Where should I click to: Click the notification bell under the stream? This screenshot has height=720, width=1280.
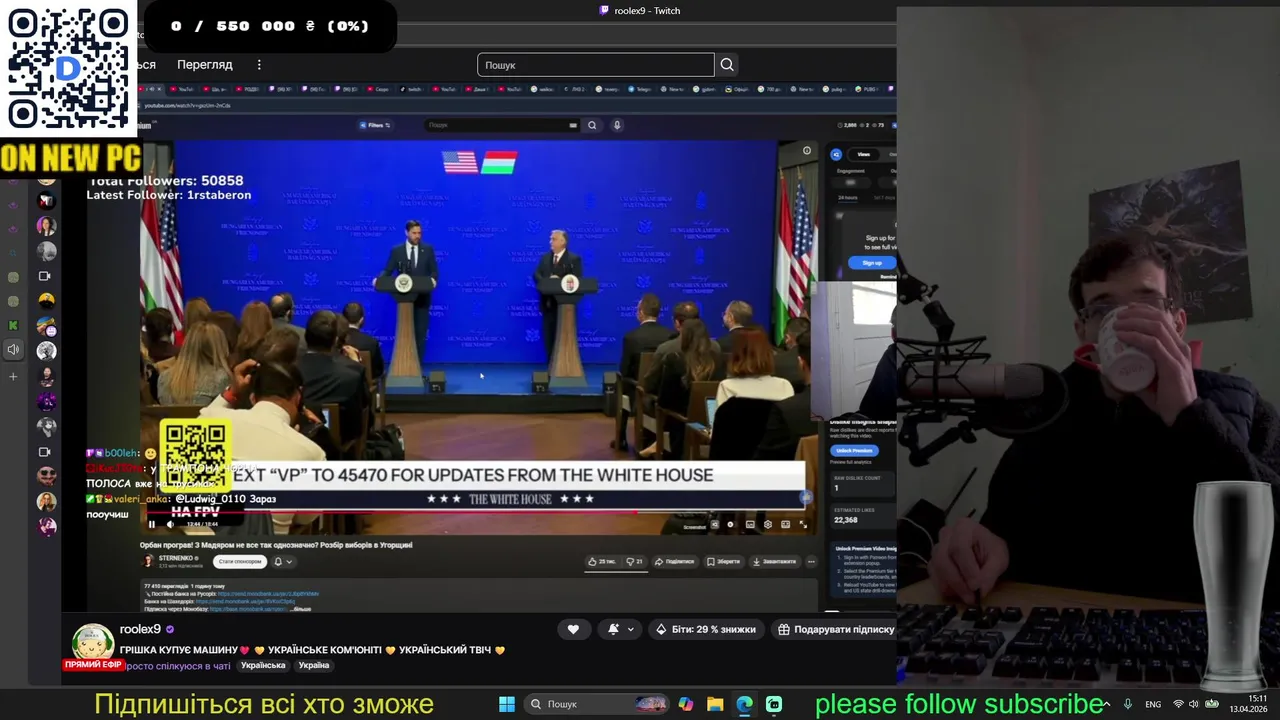[613, 629]
